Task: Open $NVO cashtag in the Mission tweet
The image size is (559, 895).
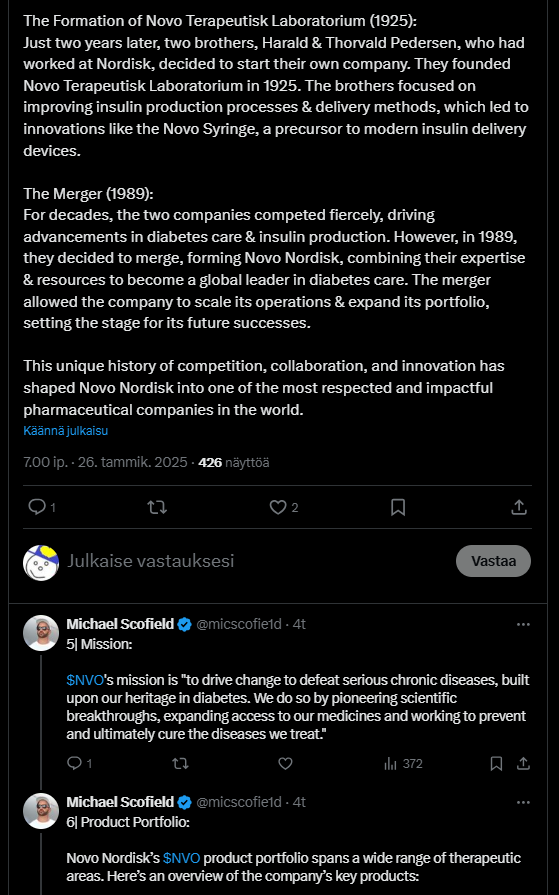Action: pyautogui.click(x=85, y=680)
